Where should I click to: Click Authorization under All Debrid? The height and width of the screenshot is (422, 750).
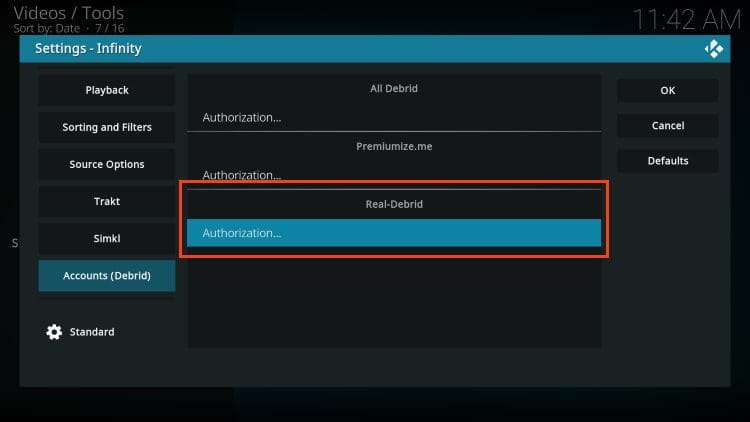394,117
